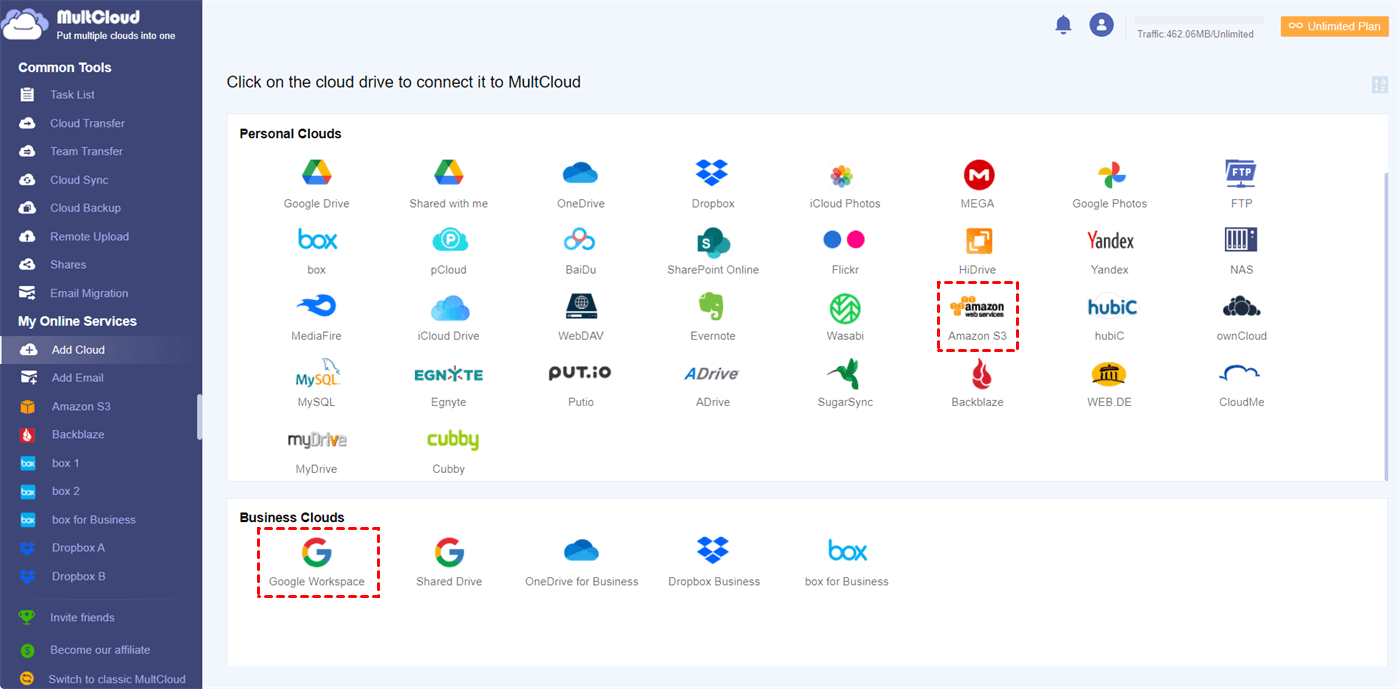Viewport: 1400px width, 689px height.
Task: Select the pCloud icon
Action: (x=449, y=240)
